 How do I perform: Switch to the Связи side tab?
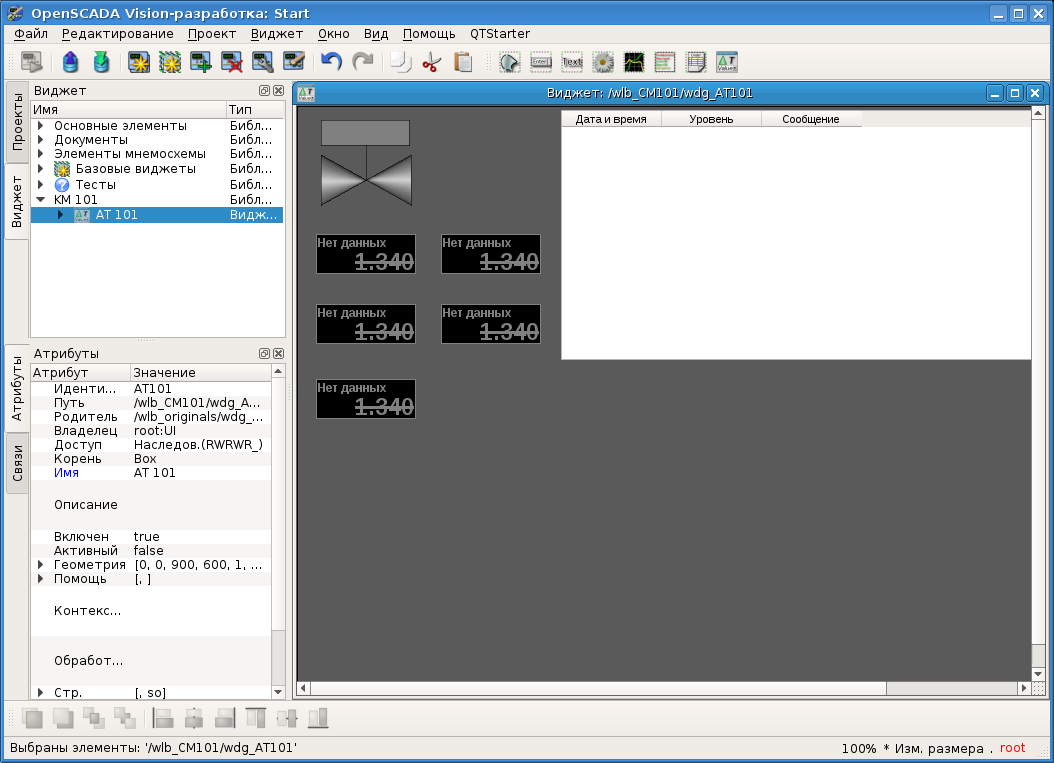tap(17, 464)
